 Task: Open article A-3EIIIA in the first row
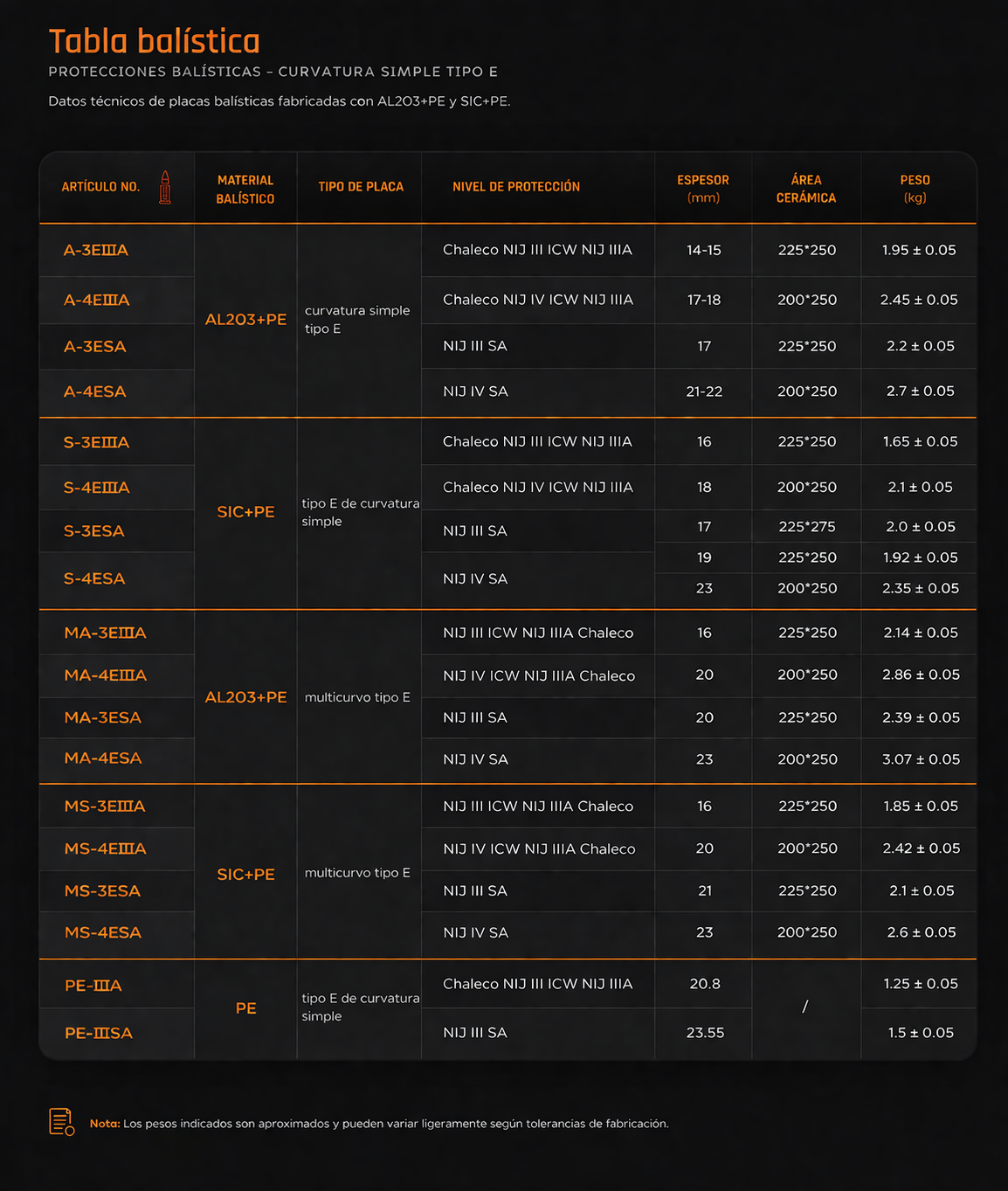click(96, 251)
